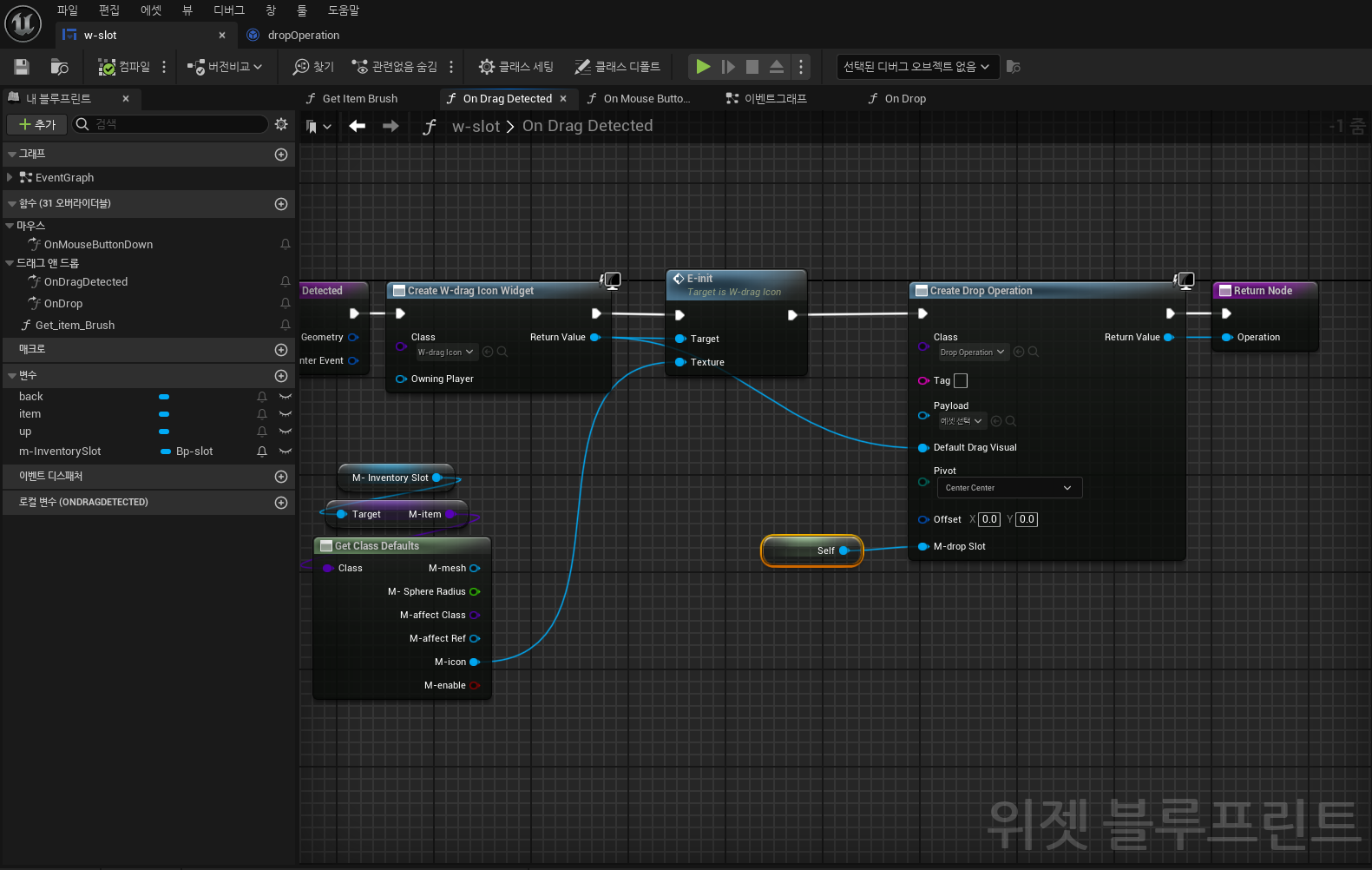Click Return Node title
Screen dimensions: 1372x870
point(1263,291)
